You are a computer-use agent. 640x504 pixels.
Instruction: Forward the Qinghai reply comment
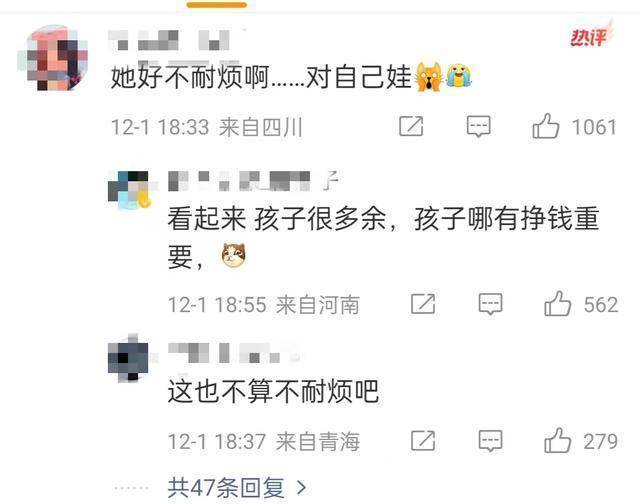(x=423, y=441)
